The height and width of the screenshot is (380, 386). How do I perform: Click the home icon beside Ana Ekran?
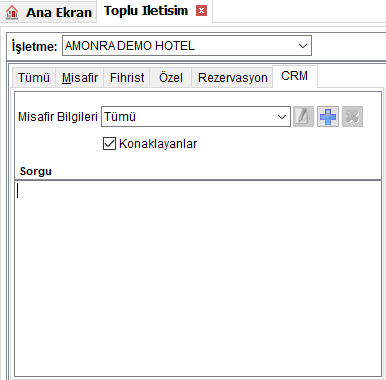click(12, 12)
